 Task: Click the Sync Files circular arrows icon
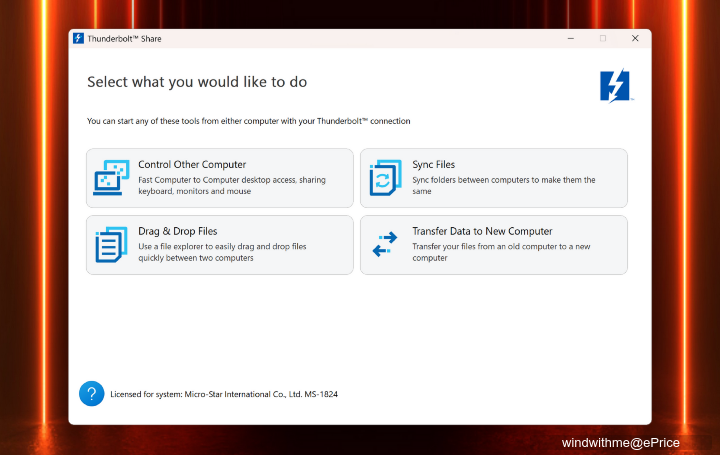[x=385, y=178]
